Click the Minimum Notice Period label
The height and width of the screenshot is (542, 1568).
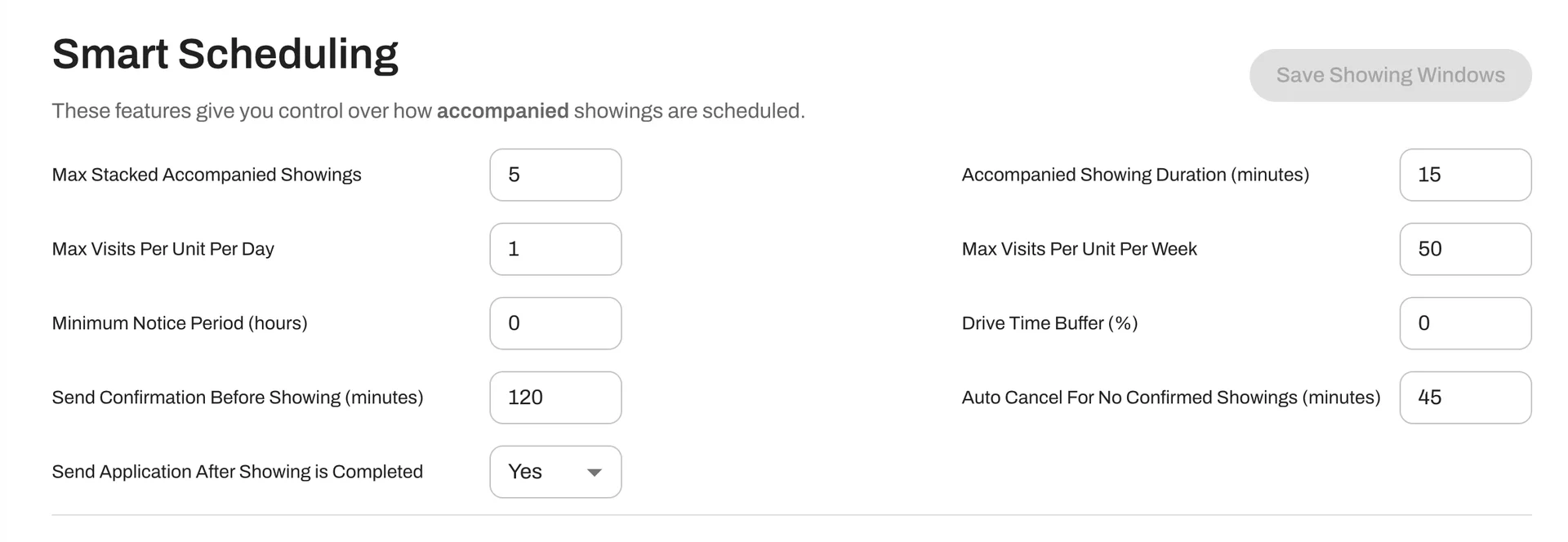[180, 323]
